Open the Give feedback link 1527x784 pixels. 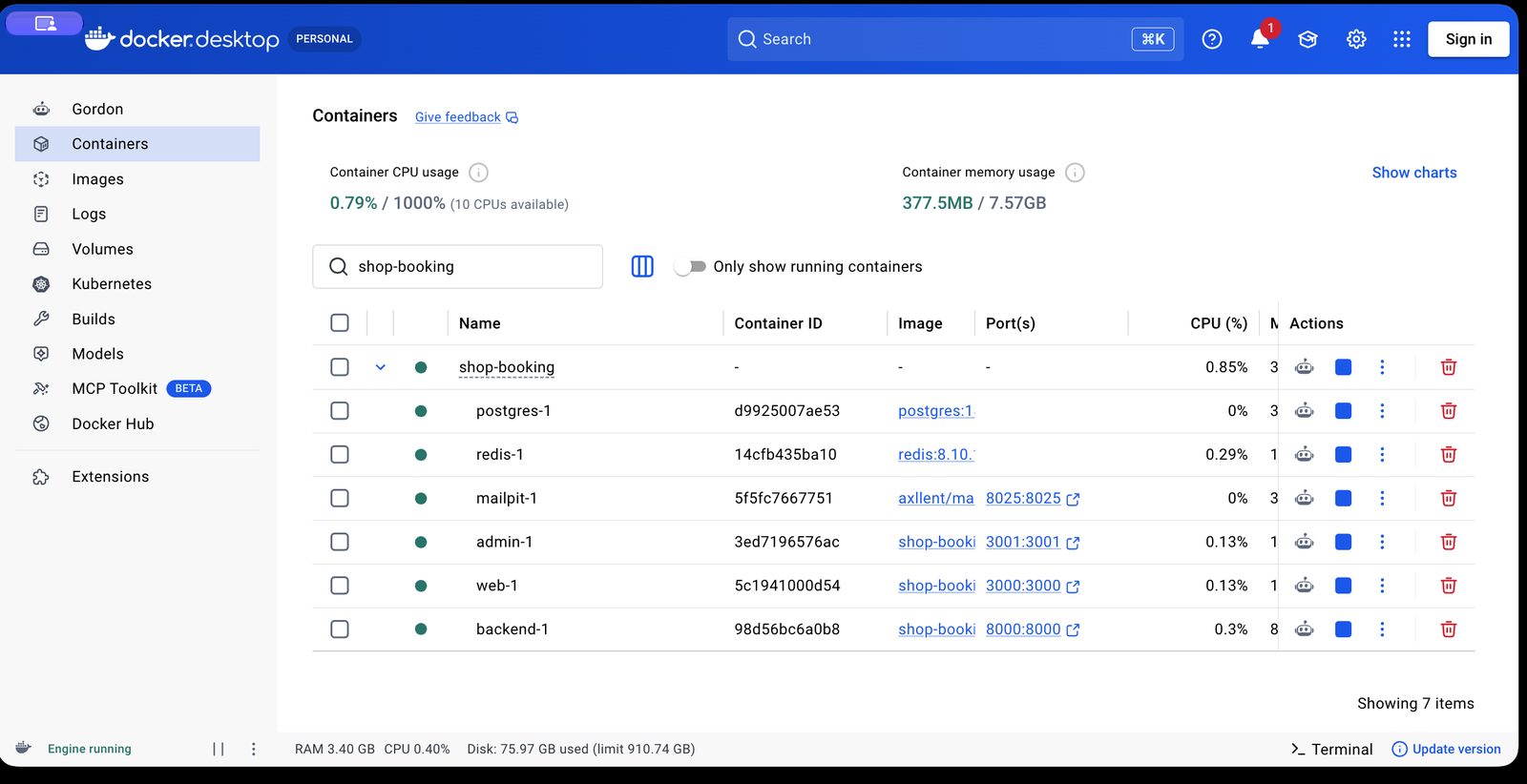[467, 117]
